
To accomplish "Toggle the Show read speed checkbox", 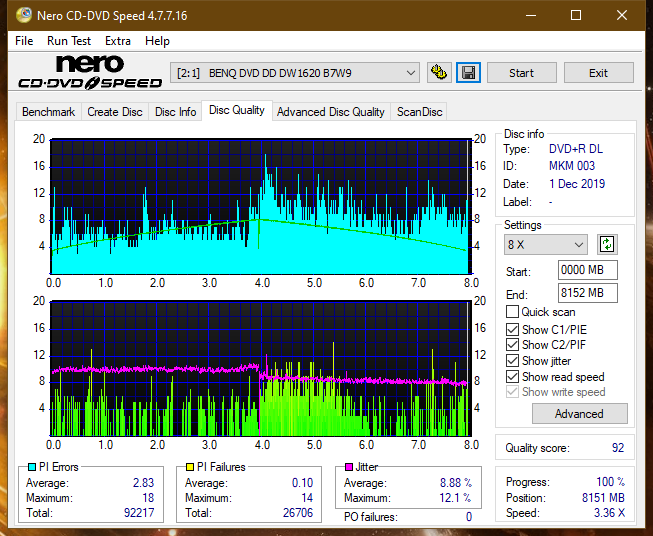I will 512,376.
